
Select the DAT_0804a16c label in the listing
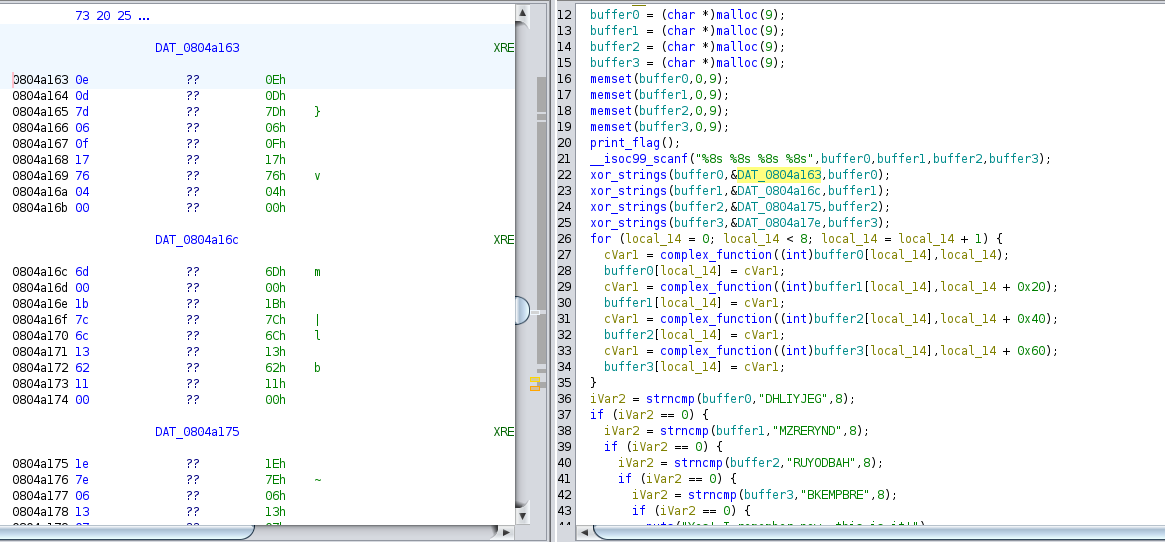197,240
